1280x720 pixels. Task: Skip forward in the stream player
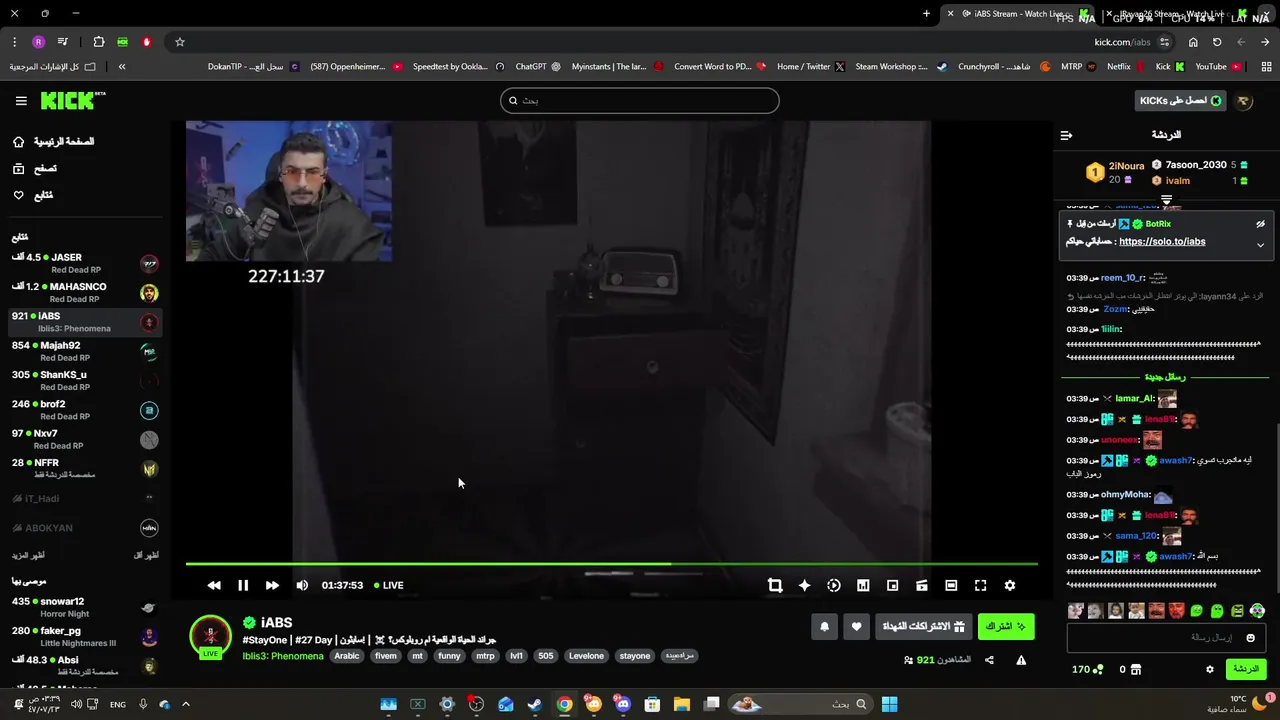272,585
